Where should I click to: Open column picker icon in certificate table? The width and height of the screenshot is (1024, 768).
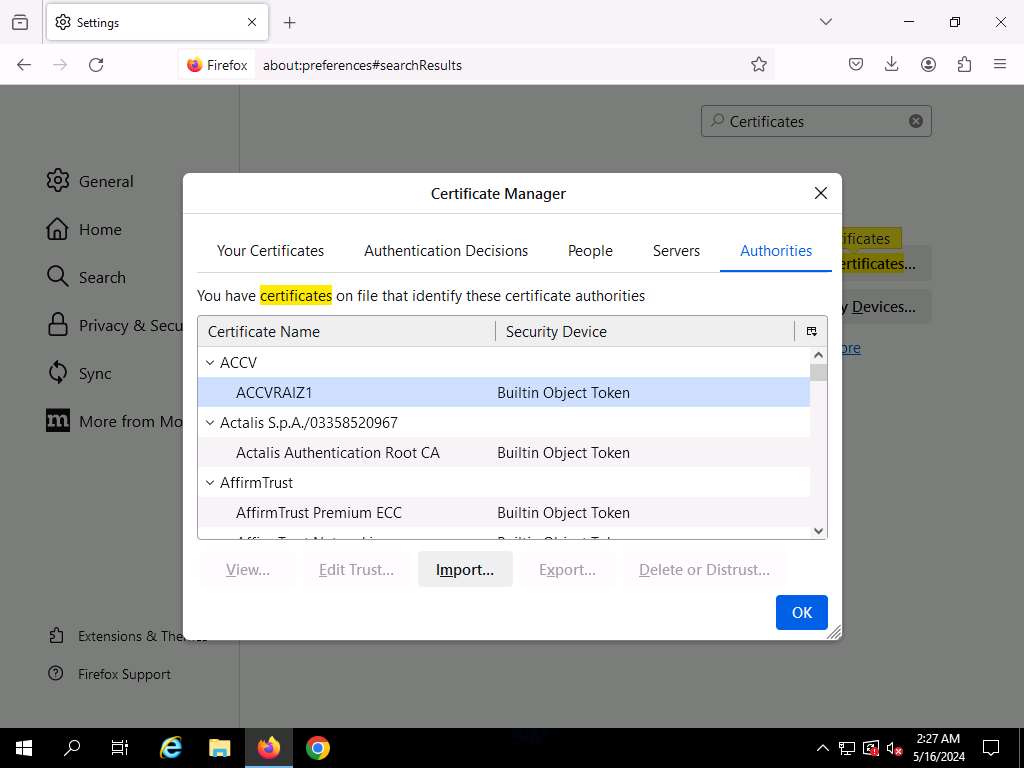coord(811,332)
